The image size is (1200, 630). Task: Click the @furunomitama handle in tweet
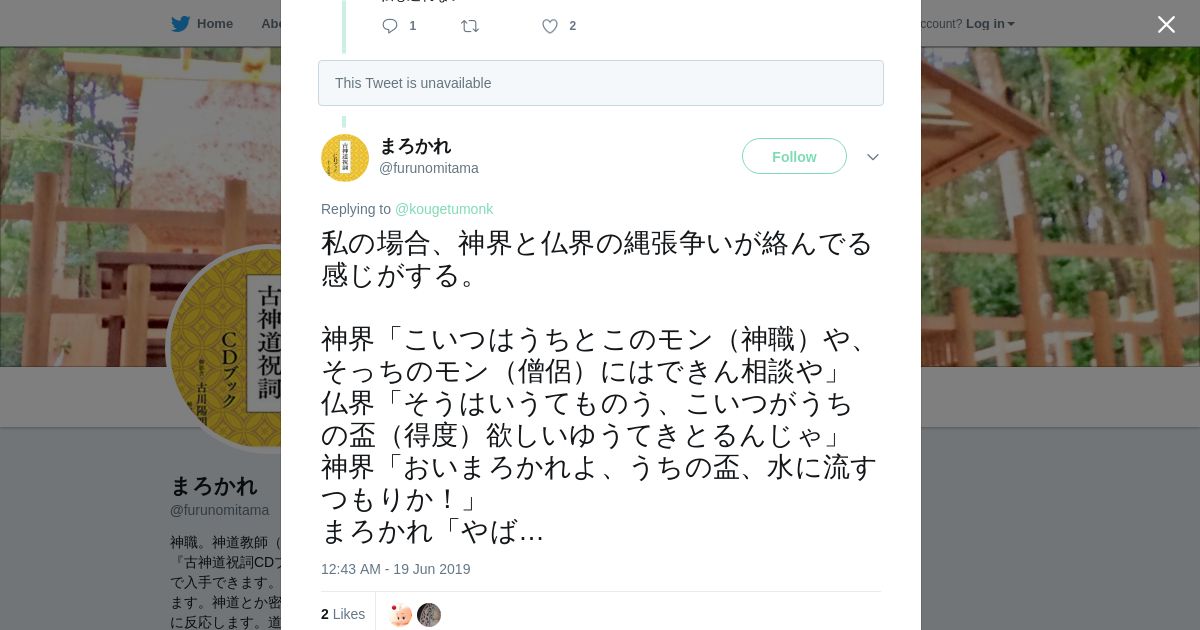[429, 168]
